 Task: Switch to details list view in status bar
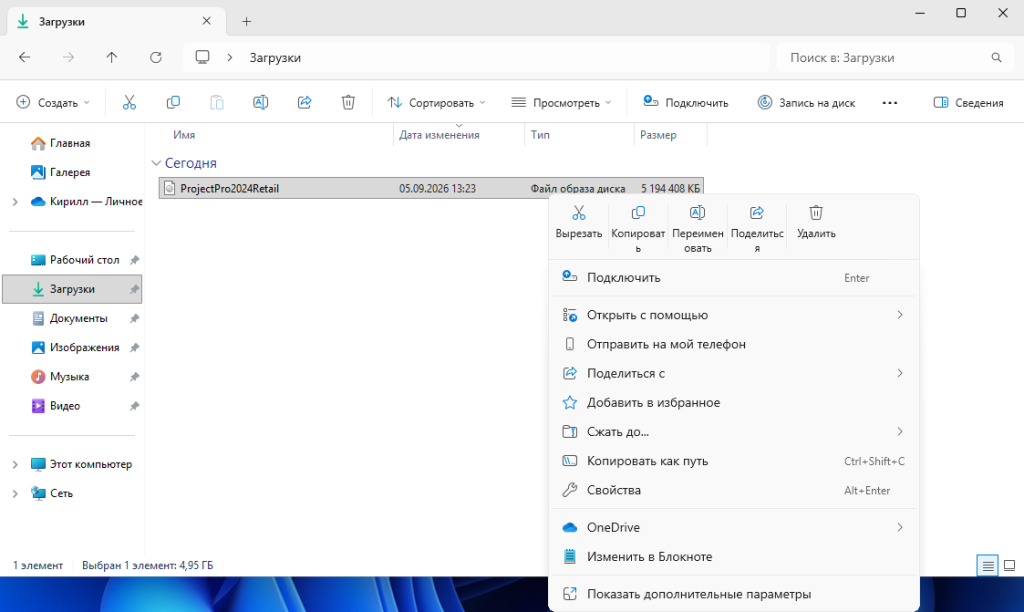987,566
